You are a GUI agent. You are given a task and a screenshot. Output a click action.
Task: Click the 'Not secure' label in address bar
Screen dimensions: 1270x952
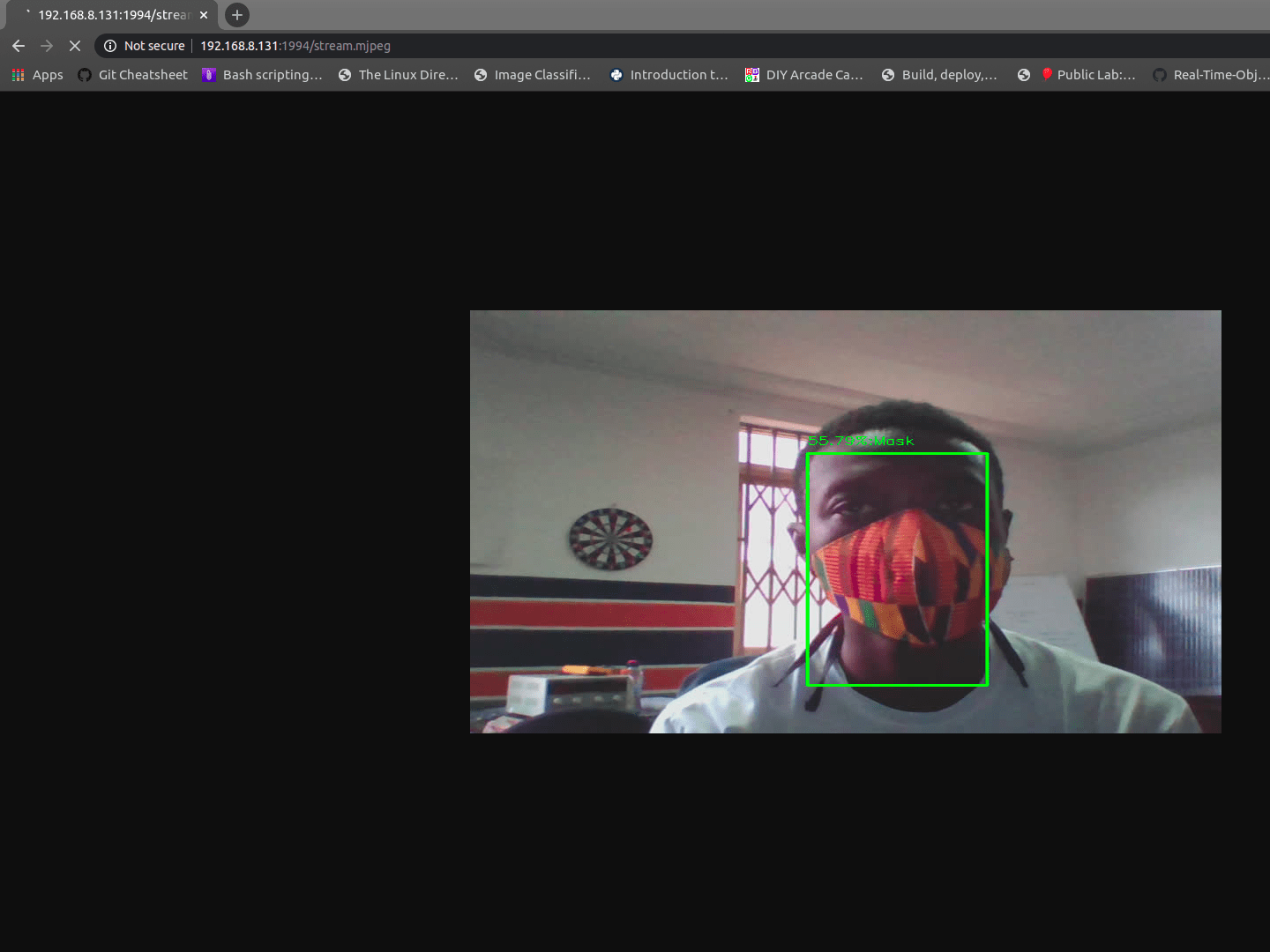point(154,46)
